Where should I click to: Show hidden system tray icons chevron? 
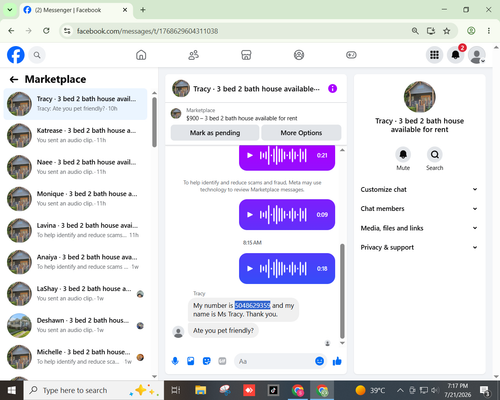coord(400,390)
